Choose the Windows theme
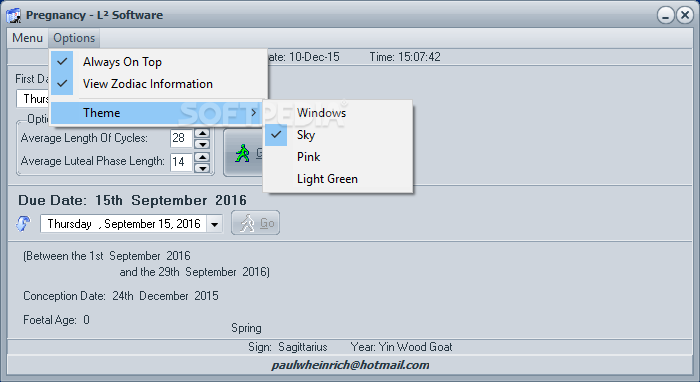 click(x=338, y=113)
